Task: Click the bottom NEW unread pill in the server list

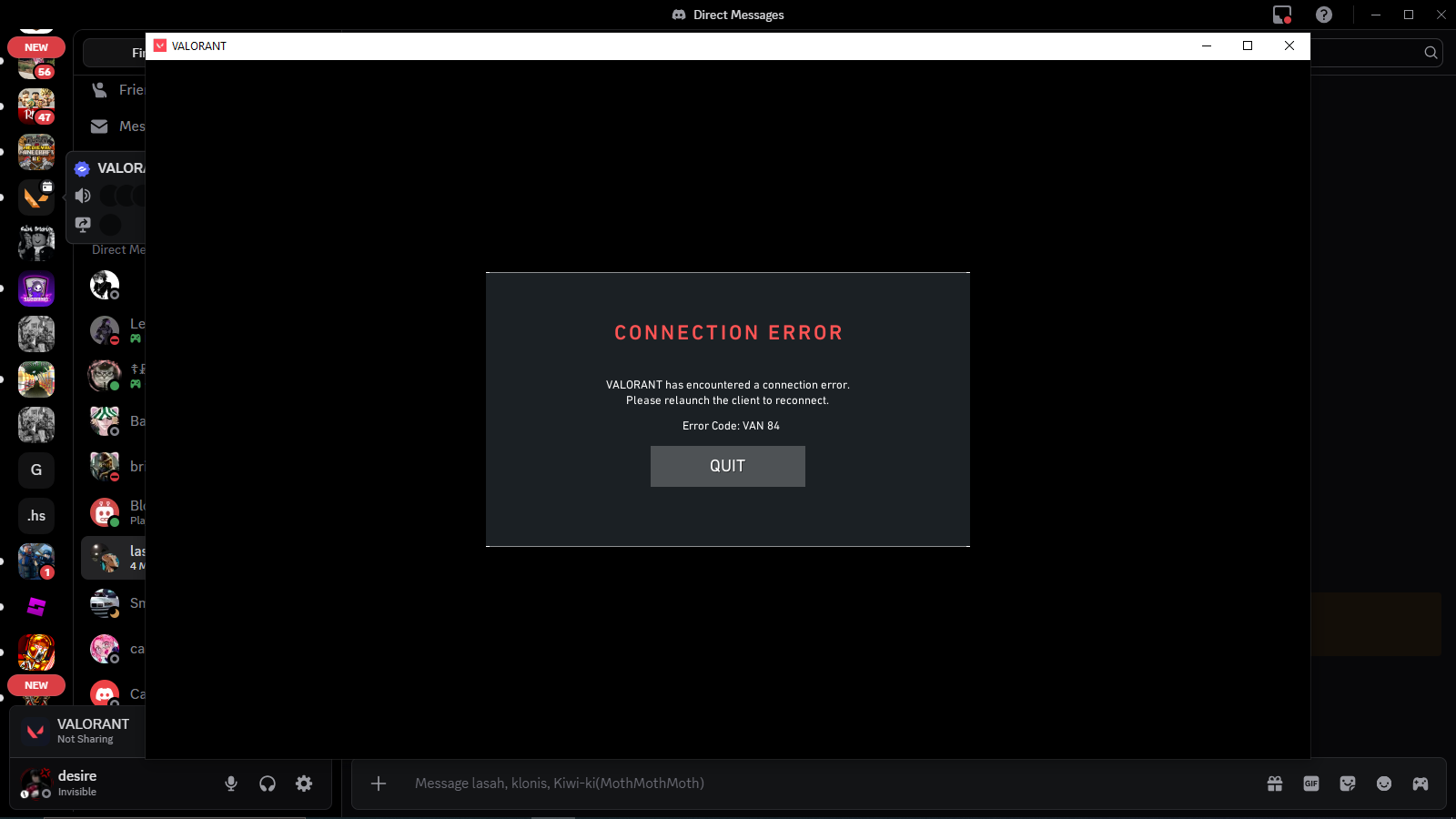Action: click(36, 685)
